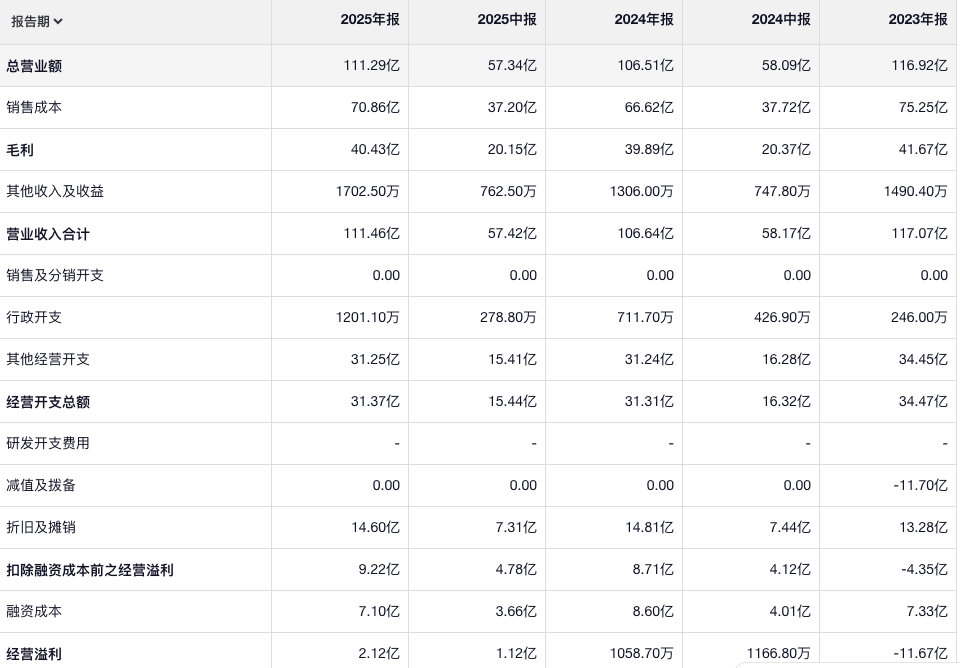Click the 研发开支费用 row label

pyautogui.click(x=48, y=443)
